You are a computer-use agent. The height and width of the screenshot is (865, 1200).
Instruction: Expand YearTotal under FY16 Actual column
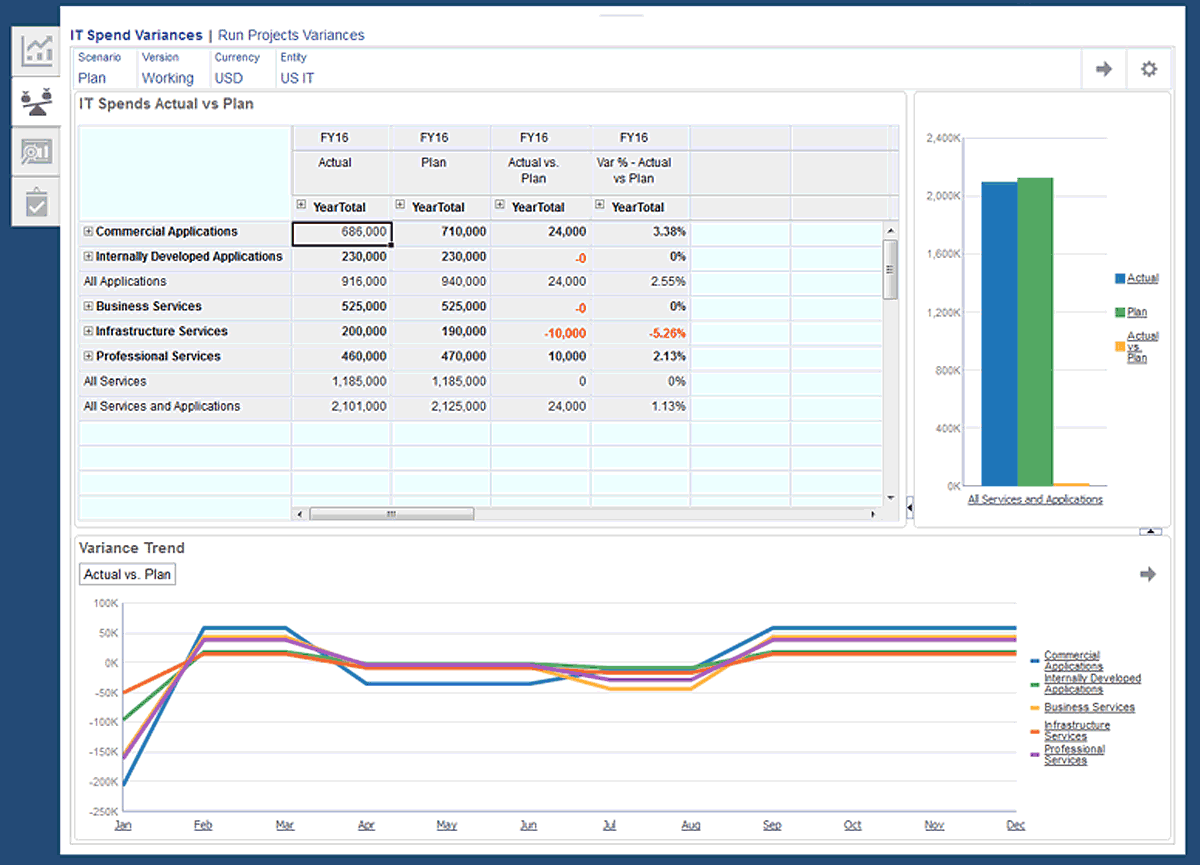(x=301, y=206)
